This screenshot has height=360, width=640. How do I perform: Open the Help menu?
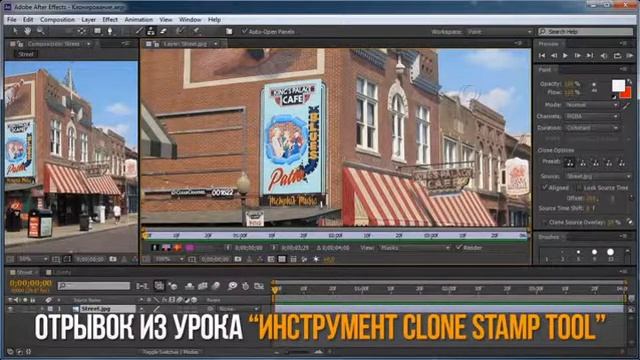[x=214, y=20]
